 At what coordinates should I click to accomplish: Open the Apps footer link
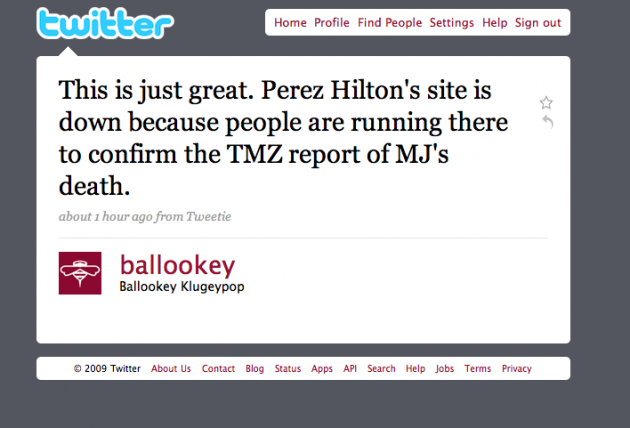click(x=322, y=369)
